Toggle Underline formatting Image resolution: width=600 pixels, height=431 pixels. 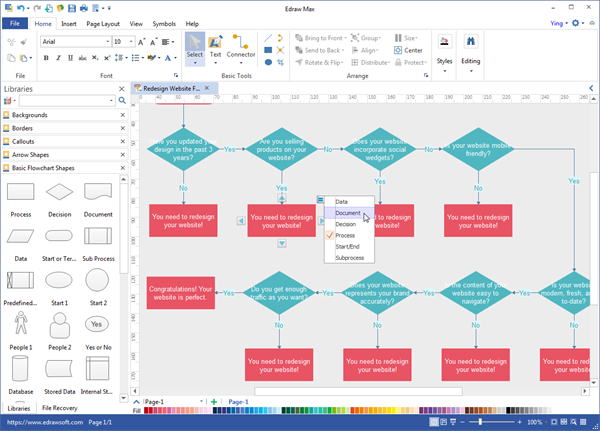pos(70,58)
